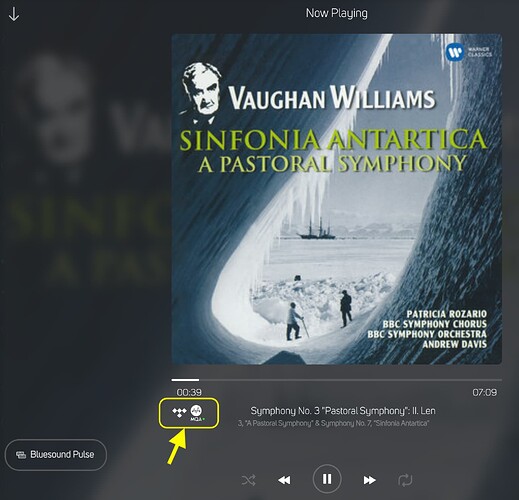The height and width of the screenshot is (500, 519).
Task: Open the album name under the track title
Action: 333,423
